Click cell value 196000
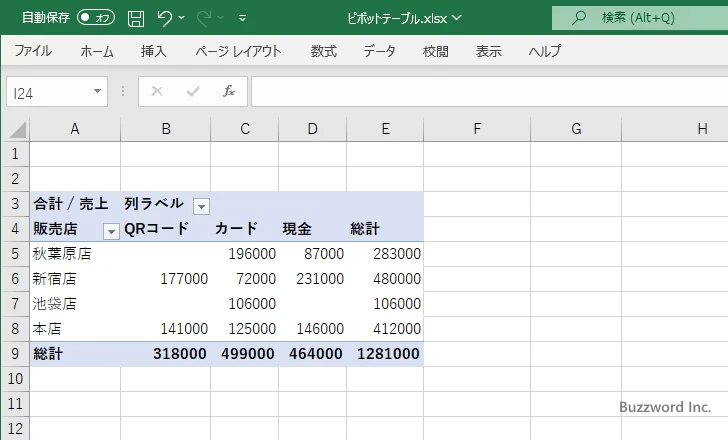The width and height of the screenshot is (728, 440). pyautogui.click(x=245, y=254)
